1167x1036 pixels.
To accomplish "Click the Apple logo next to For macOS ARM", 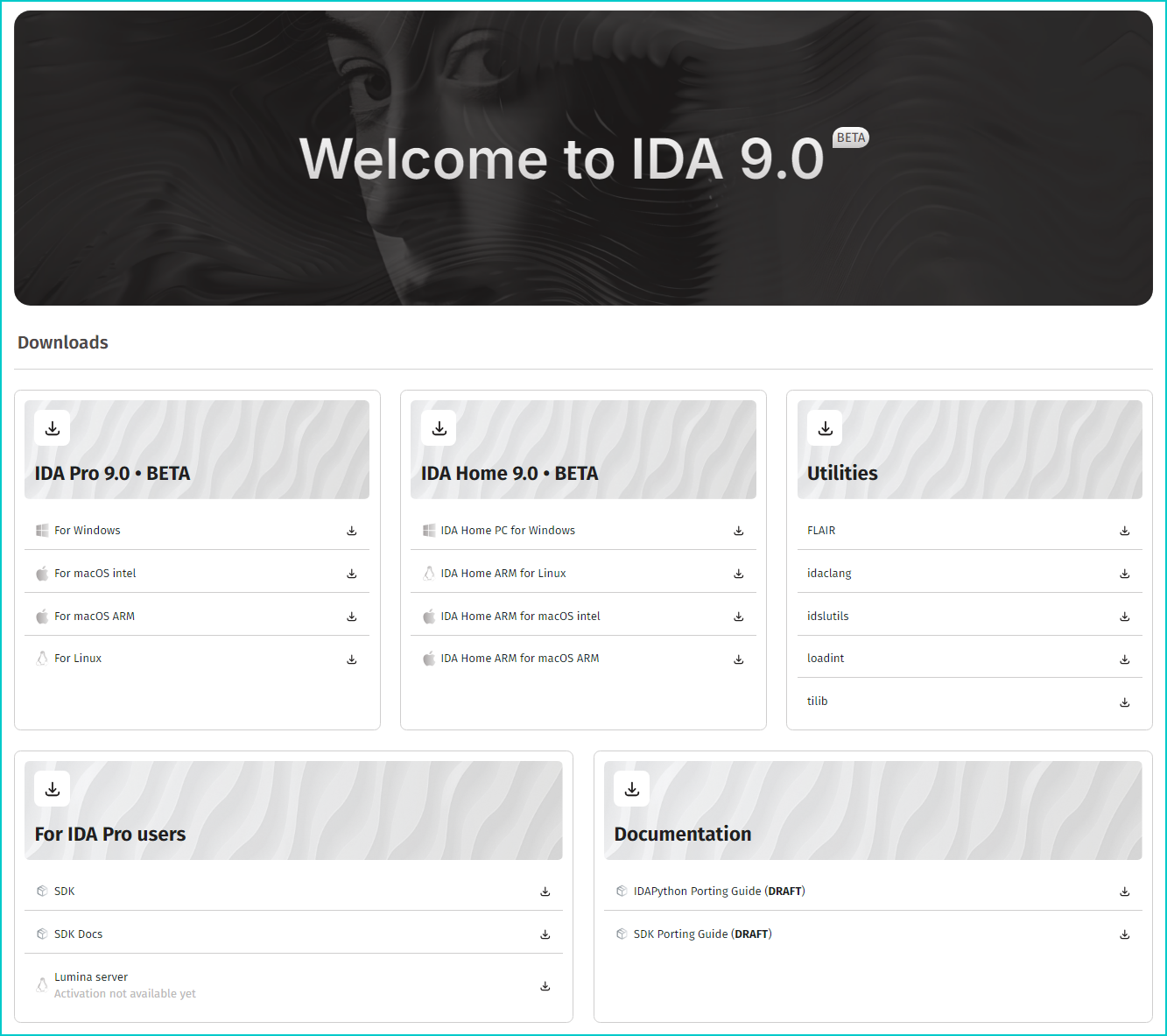I will coord(42,617).
